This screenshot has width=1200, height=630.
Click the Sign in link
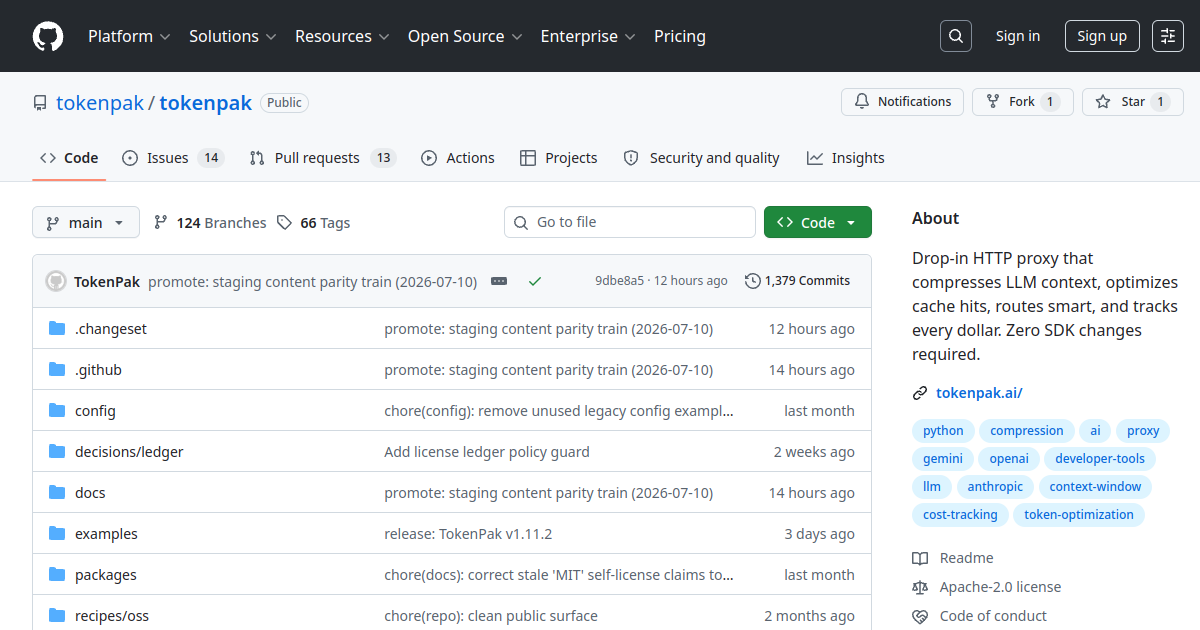[1018, 36]
